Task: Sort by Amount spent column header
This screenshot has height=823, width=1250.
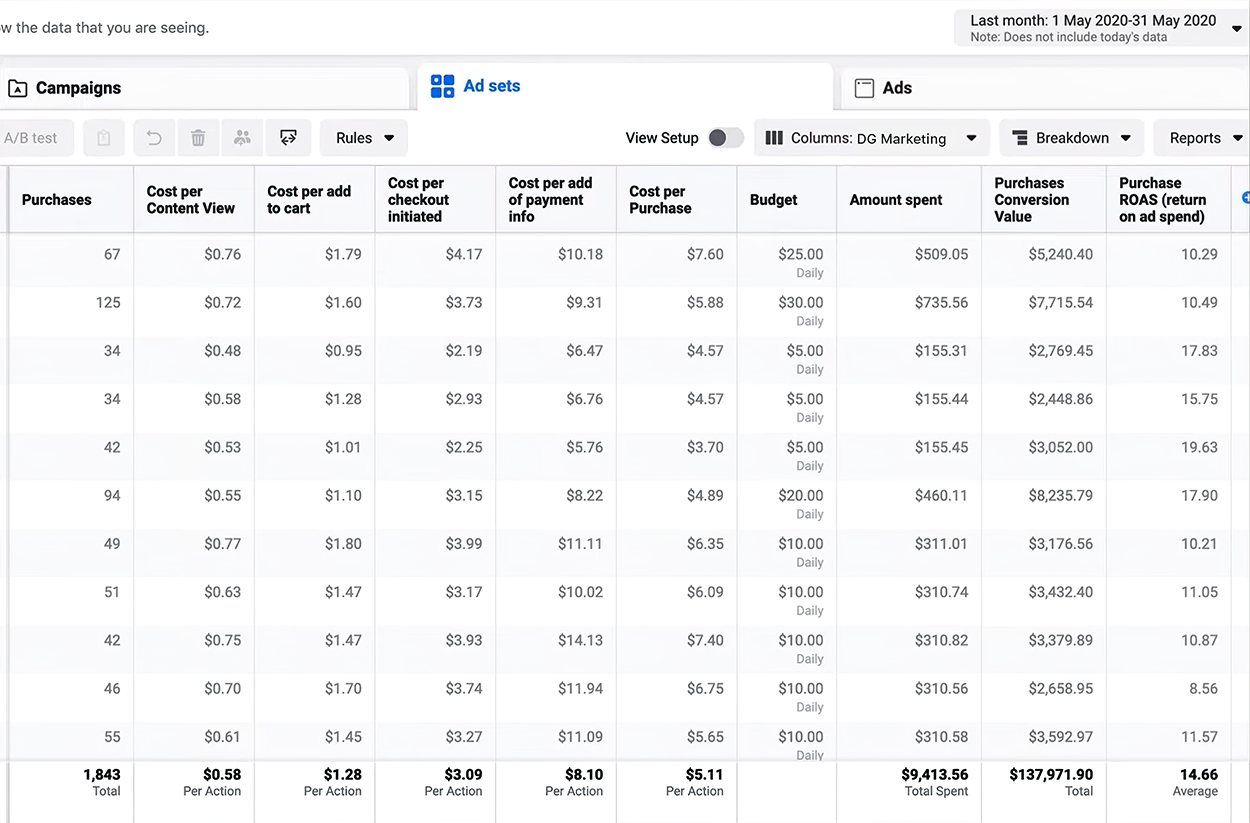Action: (896, 200)
